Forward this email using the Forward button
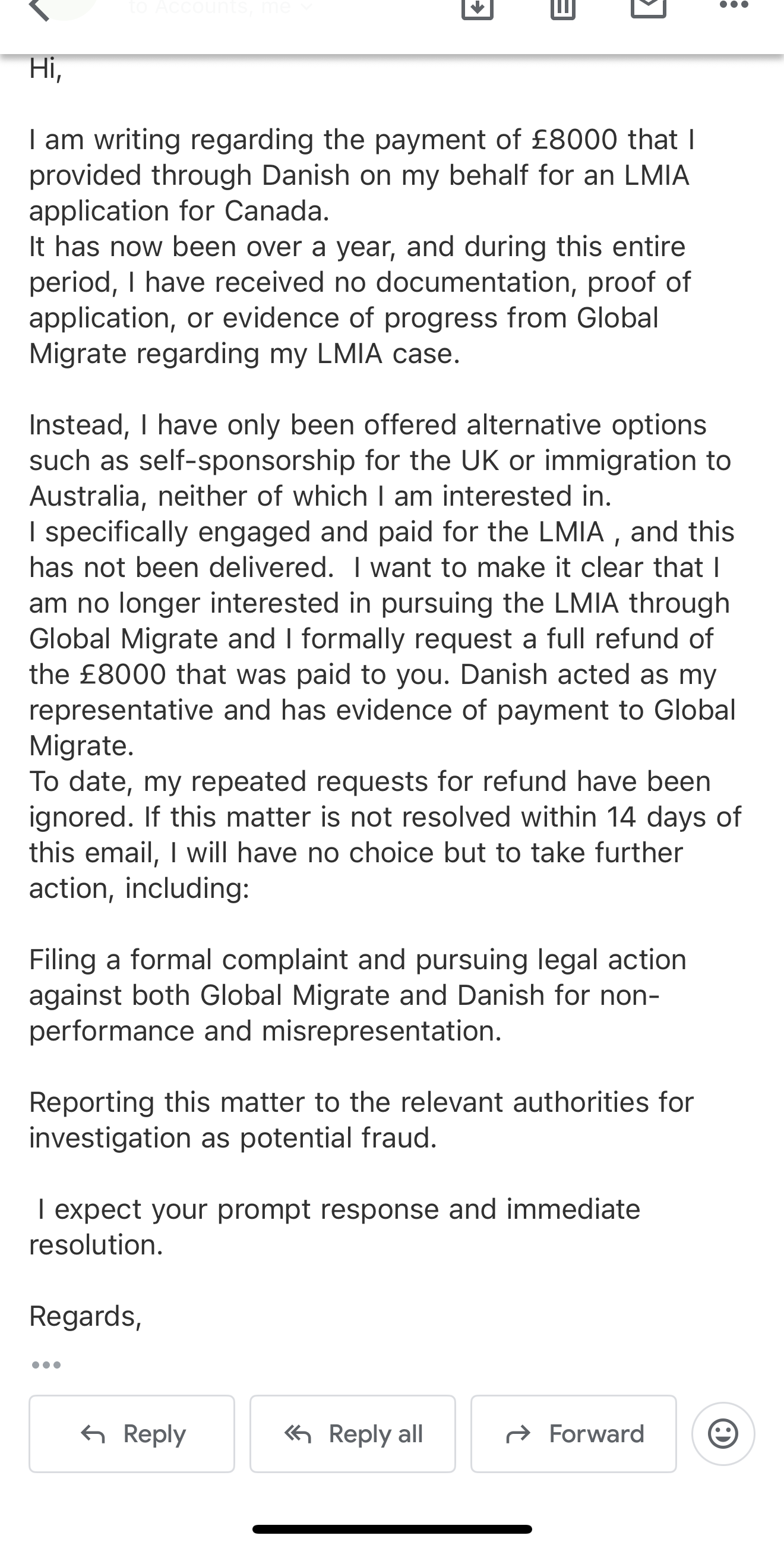Viewport: 784px width, 1548px height. point(573,1434)
